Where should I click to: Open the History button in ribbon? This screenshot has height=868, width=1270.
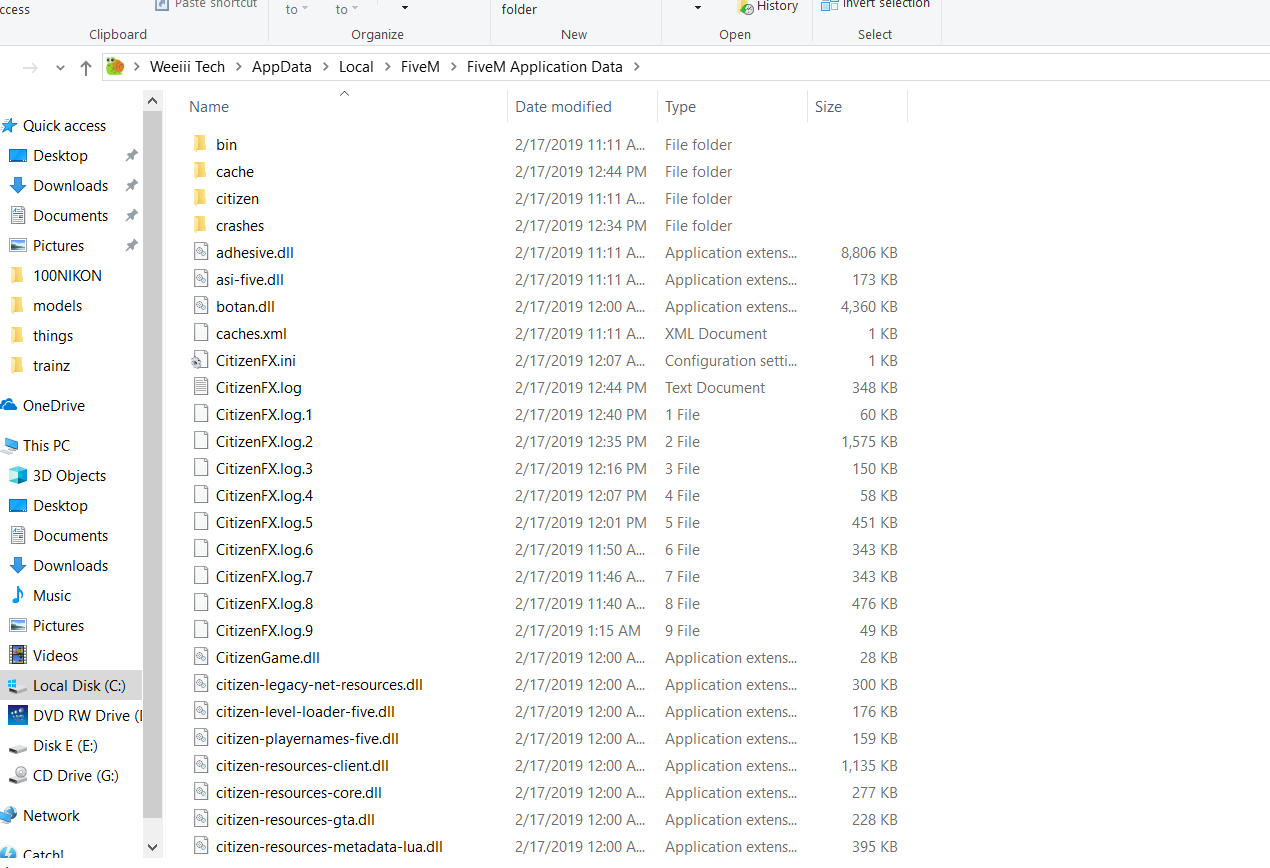(x=767, y=7)
